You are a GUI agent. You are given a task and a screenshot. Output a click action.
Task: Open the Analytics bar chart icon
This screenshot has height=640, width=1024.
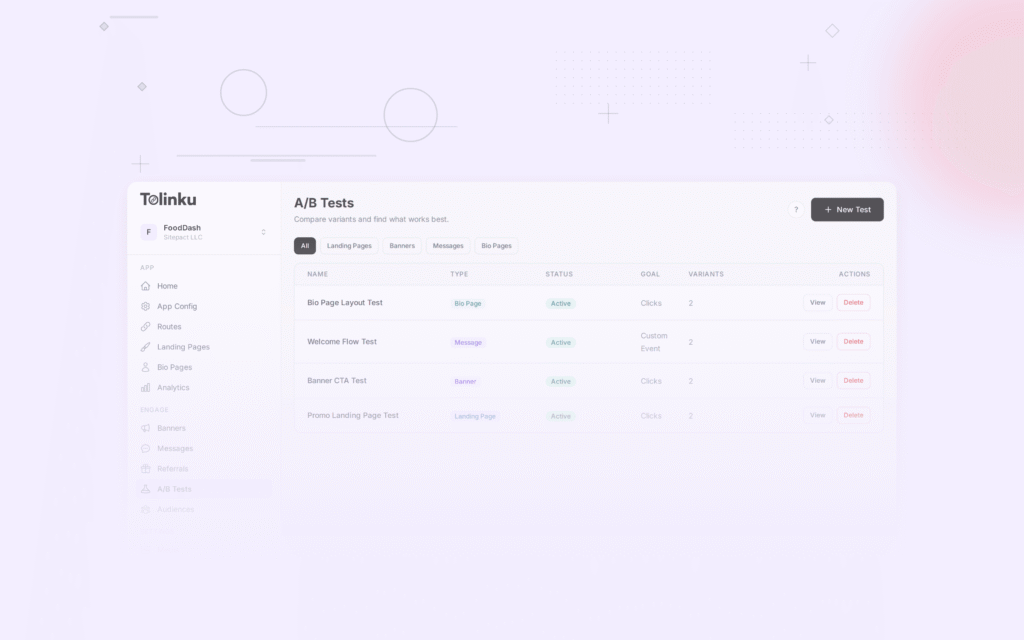(146, 388)
